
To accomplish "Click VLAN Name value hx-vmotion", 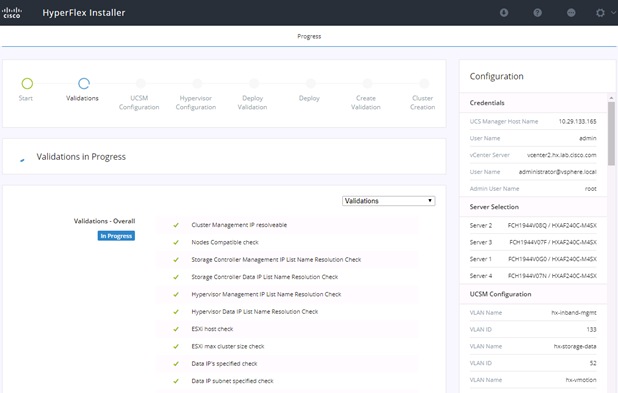I will pos(581,380).
